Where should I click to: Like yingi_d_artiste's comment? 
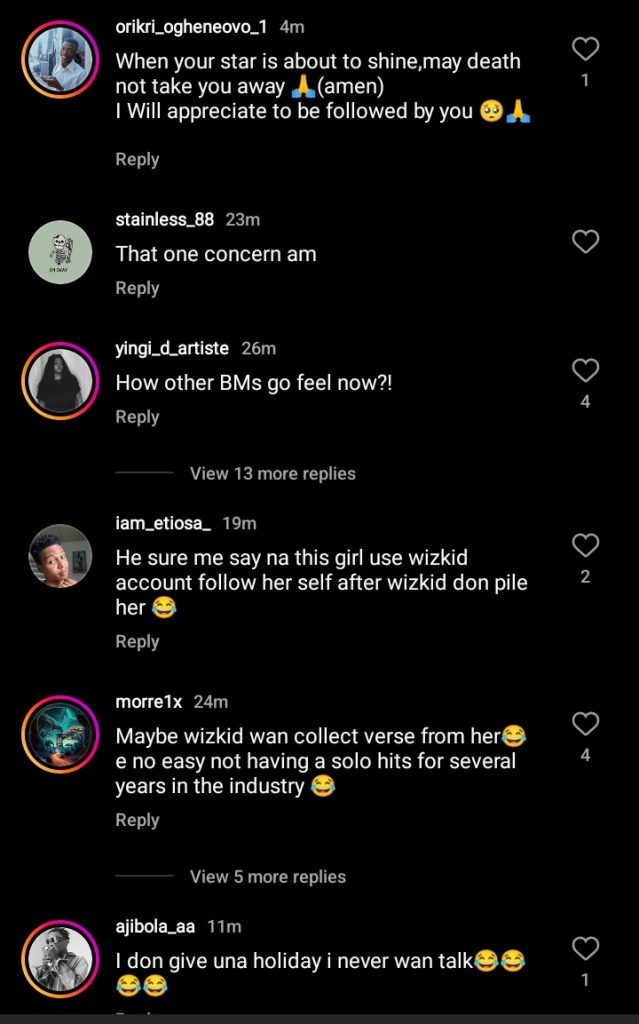[x=584, y=368]
